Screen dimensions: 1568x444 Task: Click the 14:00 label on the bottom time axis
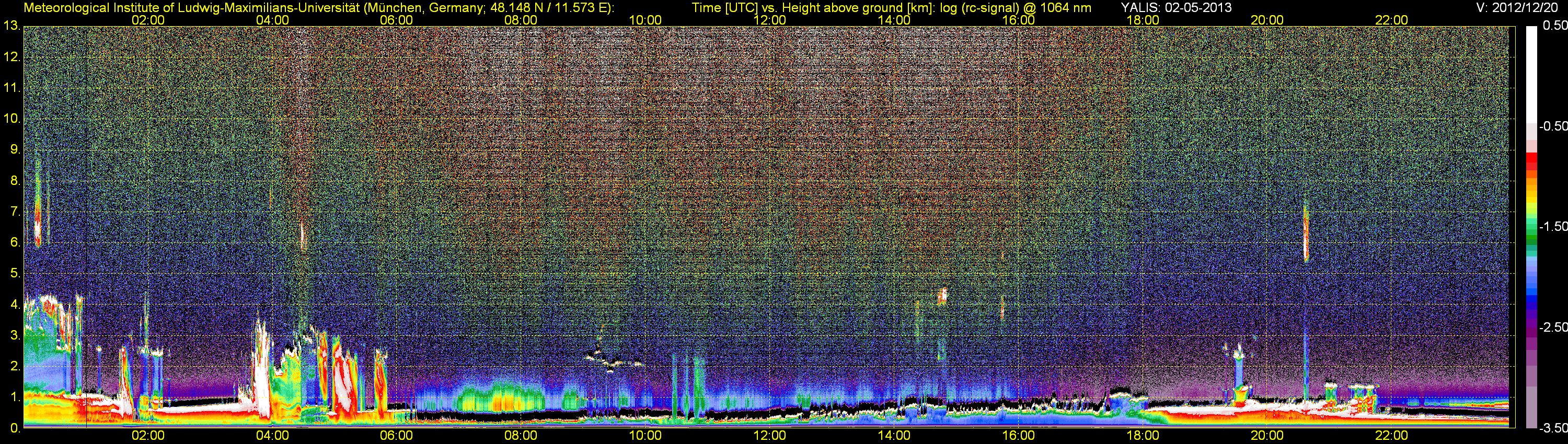click(x=894, y=436)
